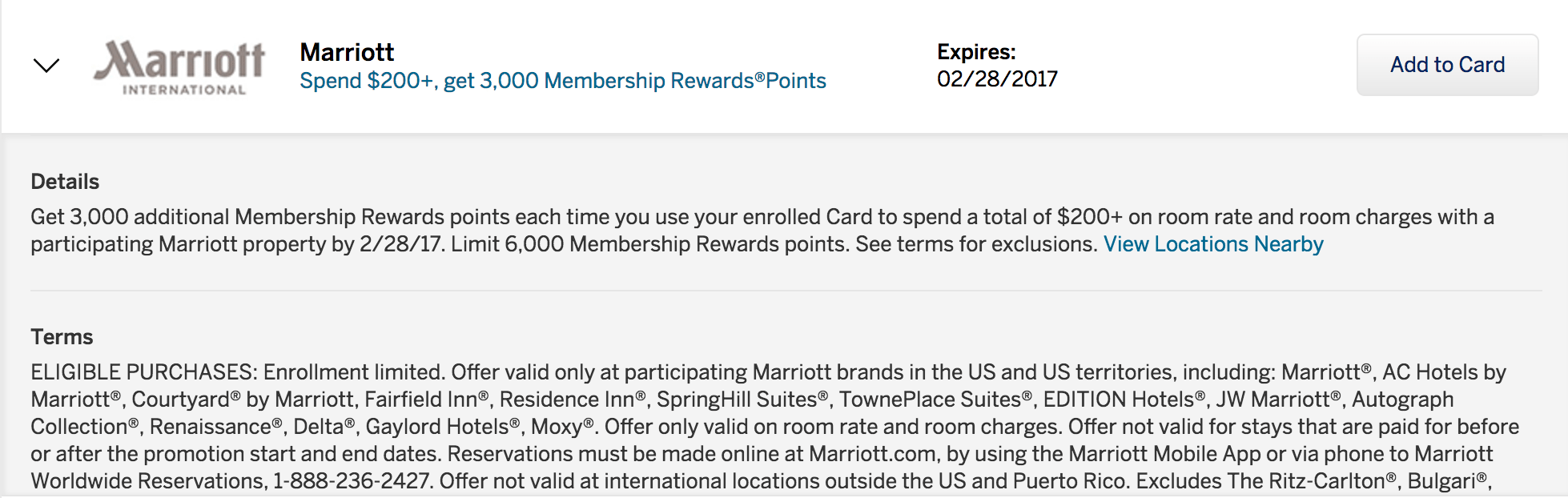Image resolution: width=1568 pixels, height=498 pixels.
Task: Click the Terms section heading
Action: coord(62,337)
